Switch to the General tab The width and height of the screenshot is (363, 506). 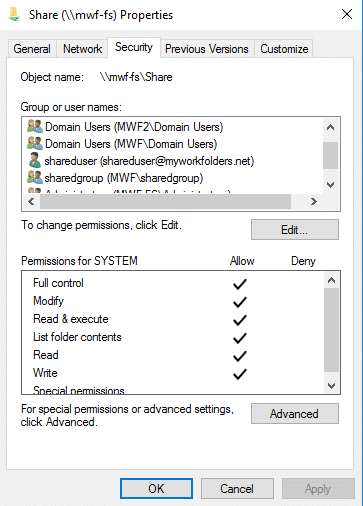pyautogui.click(x=32, y=49)
